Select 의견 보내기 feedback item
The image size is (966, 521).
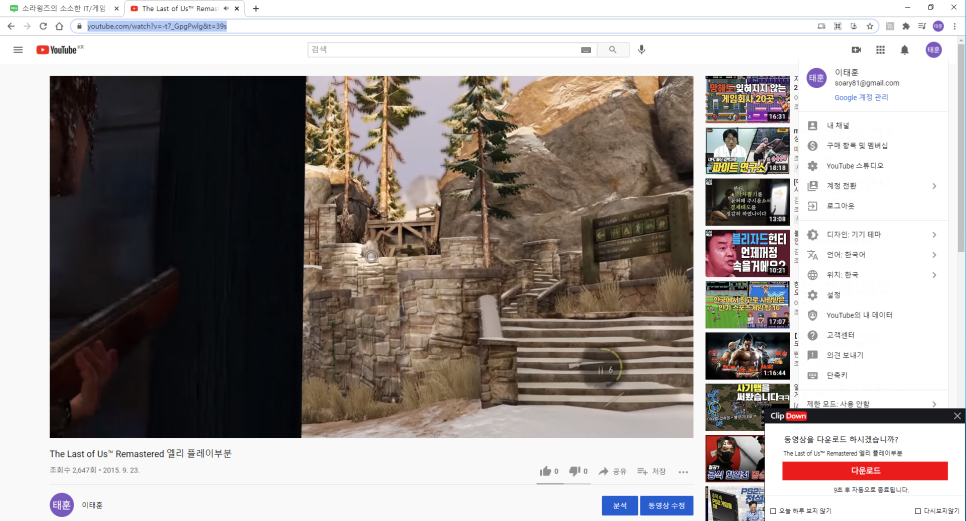tap(872, 355)
